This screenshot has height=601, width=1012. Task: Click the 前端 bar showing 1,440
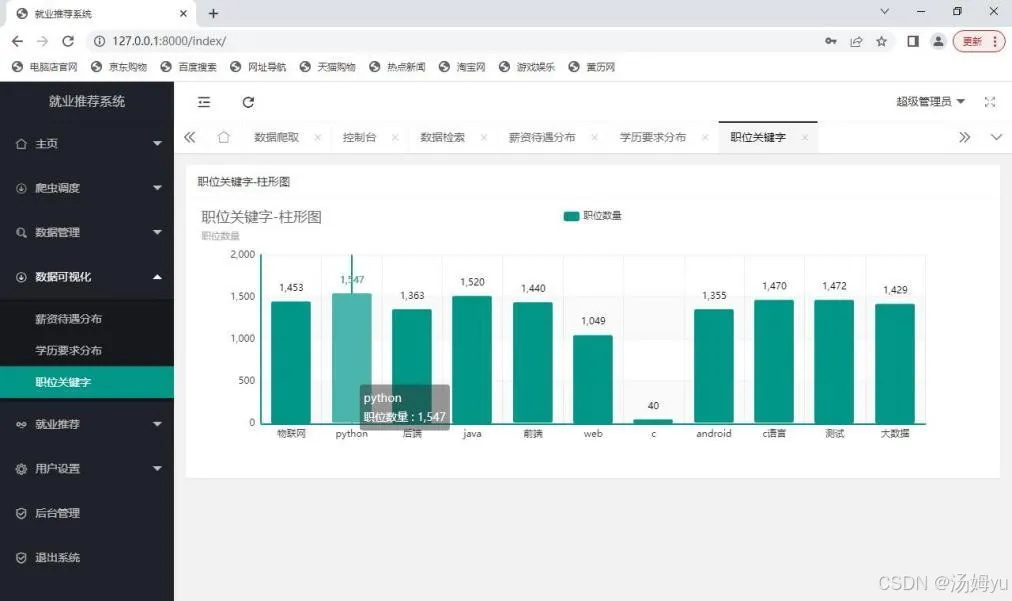pos(532,363)
